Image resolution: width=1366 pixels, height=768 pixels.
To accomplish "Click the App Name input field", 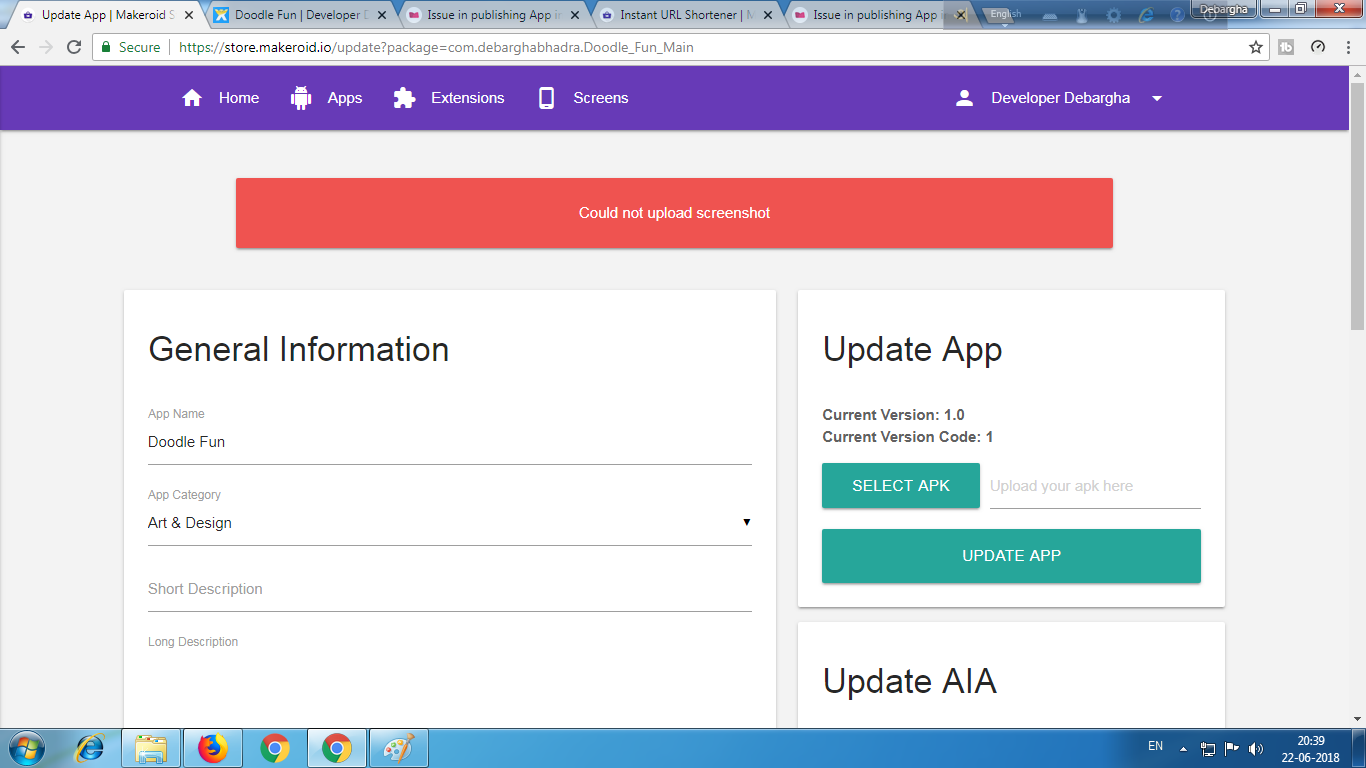I will click(449, 442).
